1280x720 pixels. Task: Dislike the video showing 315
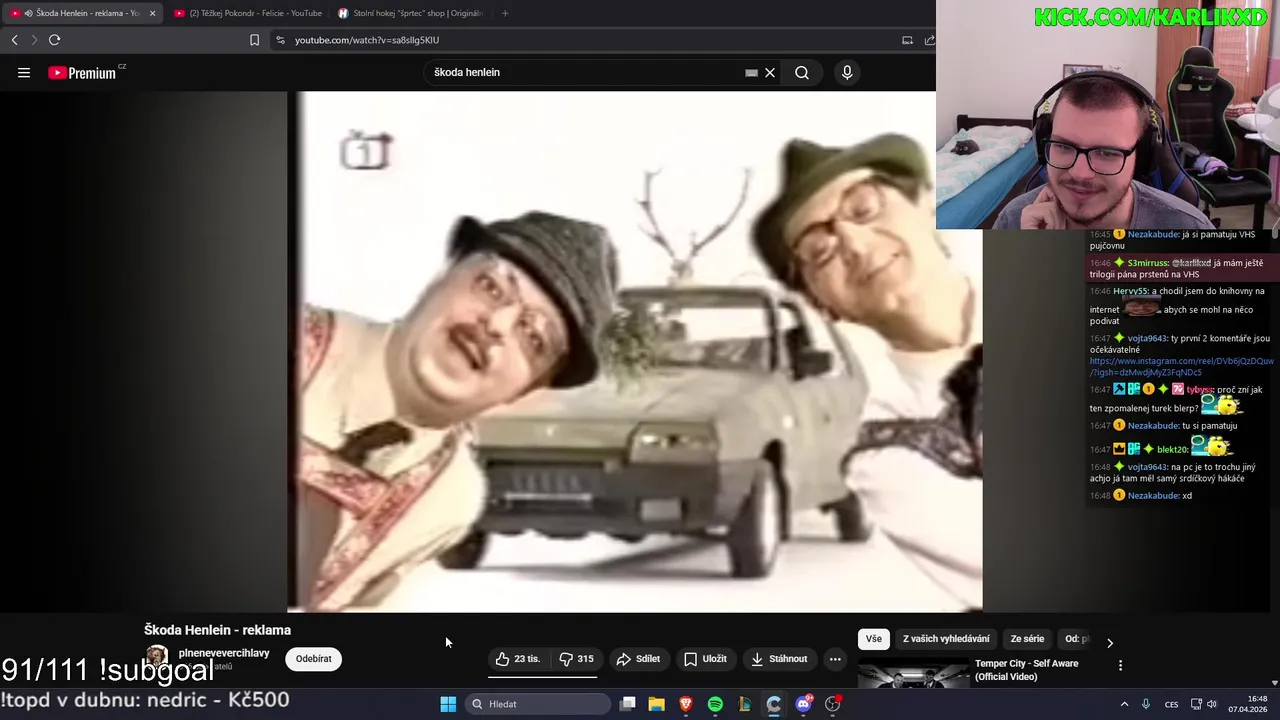(x=576, y=659)
